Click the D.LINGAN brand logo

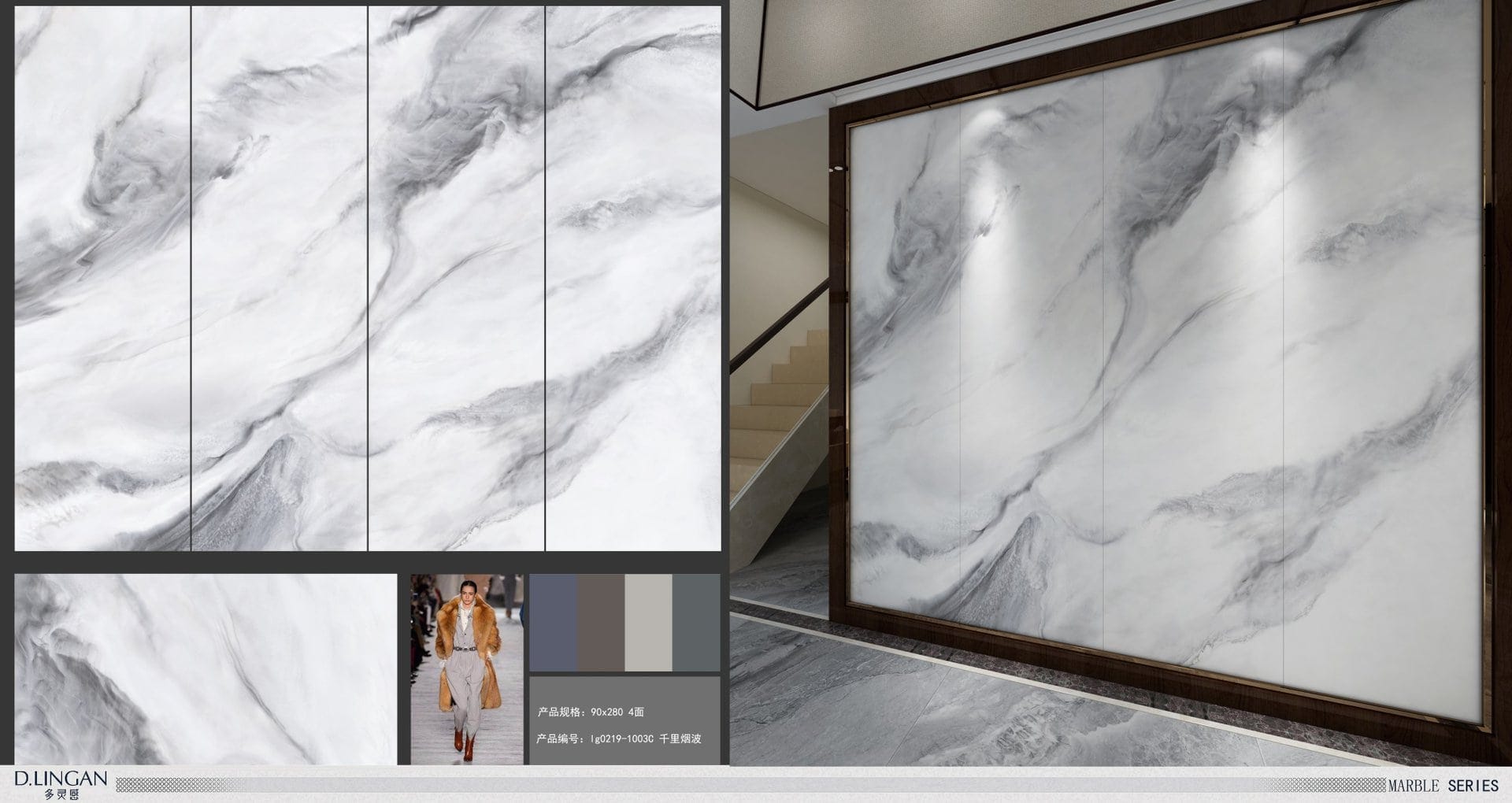coord(61,779)
